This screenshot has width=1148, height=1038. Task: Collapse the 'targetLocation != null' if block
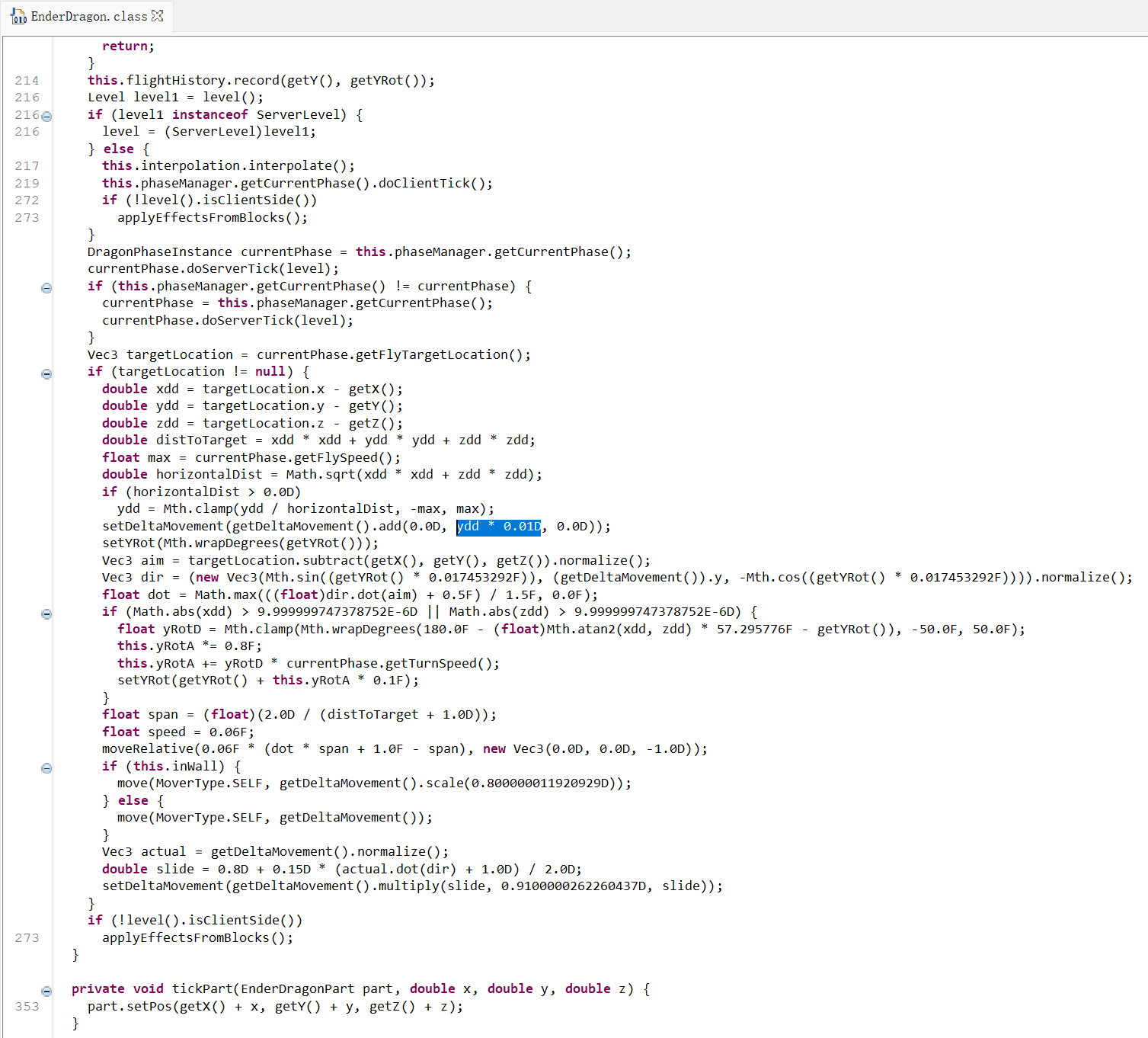(x=46, y=374)
